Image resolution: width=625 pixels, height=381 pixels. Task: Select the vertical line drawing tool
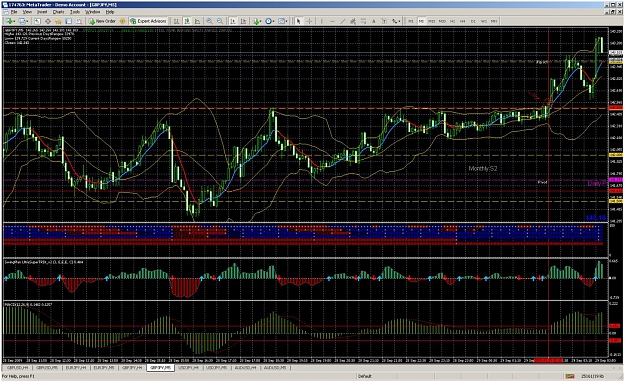pos(321,21)
